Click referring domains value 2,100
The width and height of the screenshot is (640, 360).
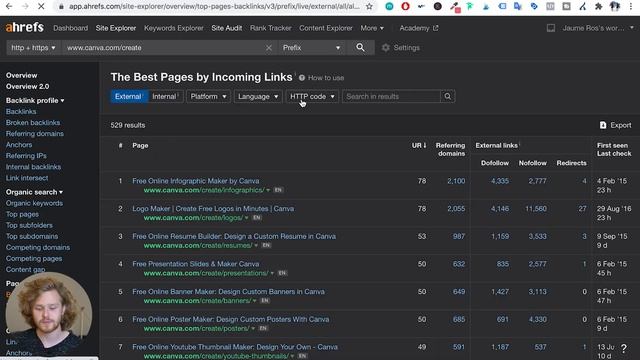pos(456,181)
